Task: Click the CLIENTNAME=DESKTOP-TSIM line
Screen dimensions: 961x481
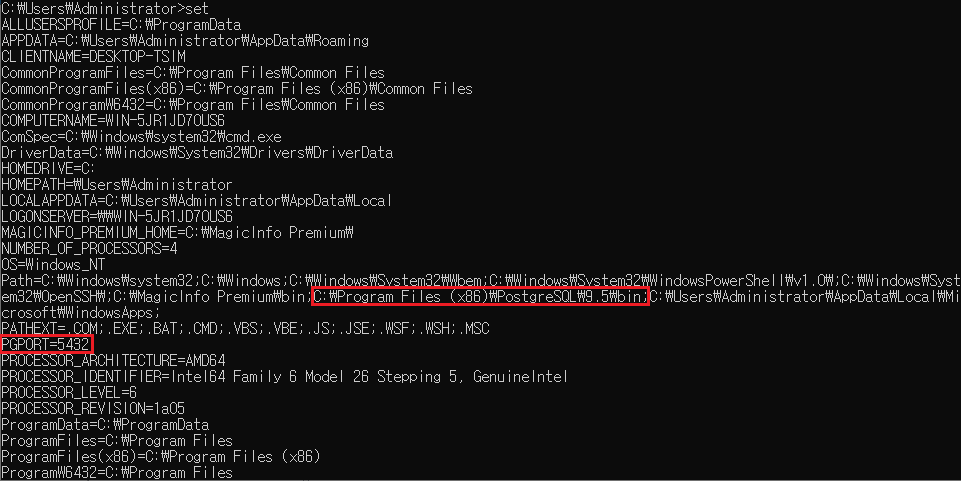Action: click(x=94, y=57)
